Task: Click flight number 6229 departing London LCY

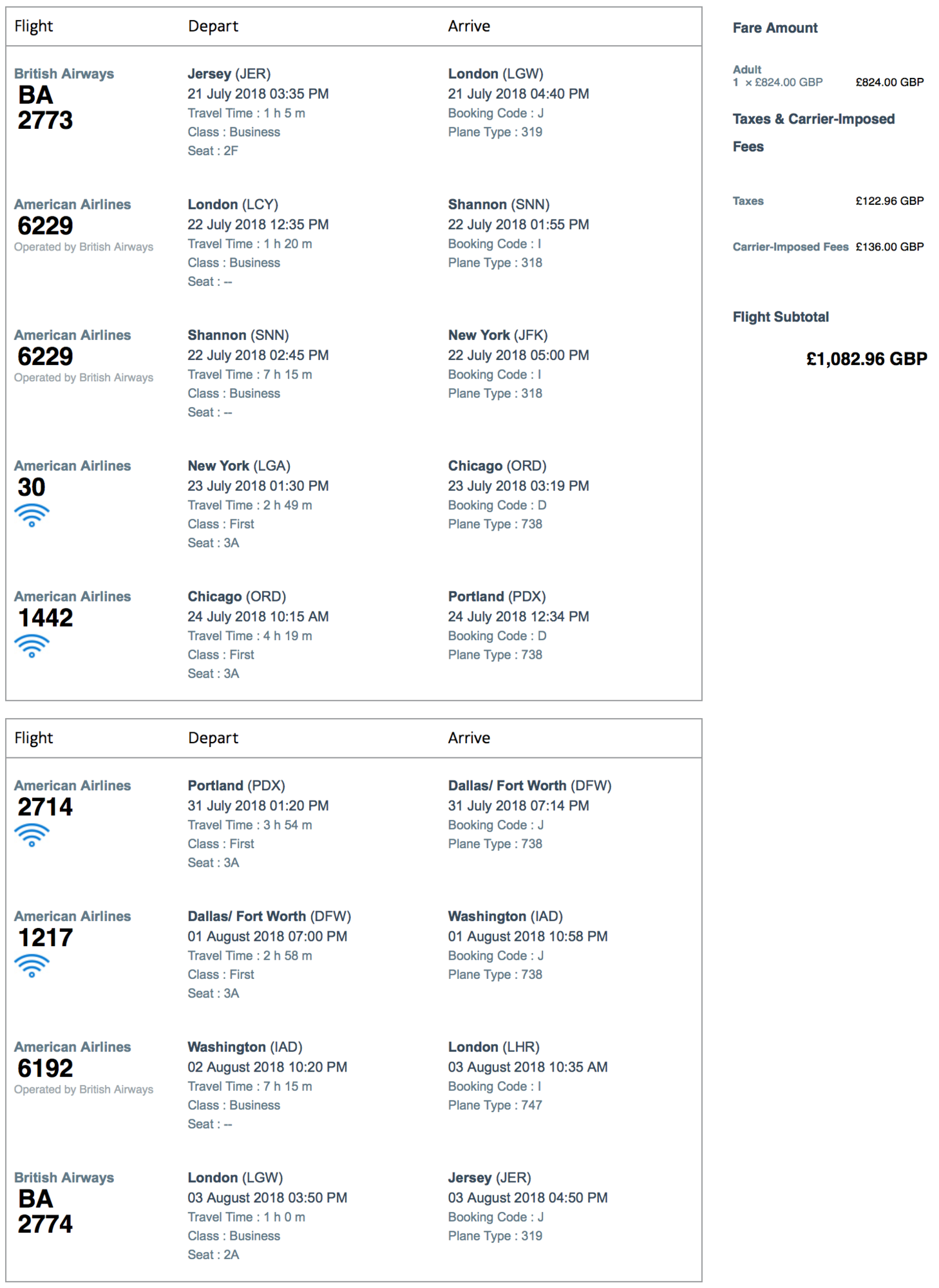Action: coord(45,226)
